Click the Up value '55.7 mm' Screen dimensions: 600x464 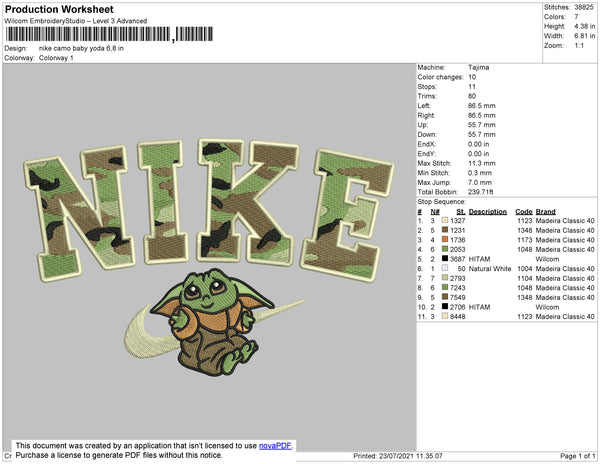481,125
